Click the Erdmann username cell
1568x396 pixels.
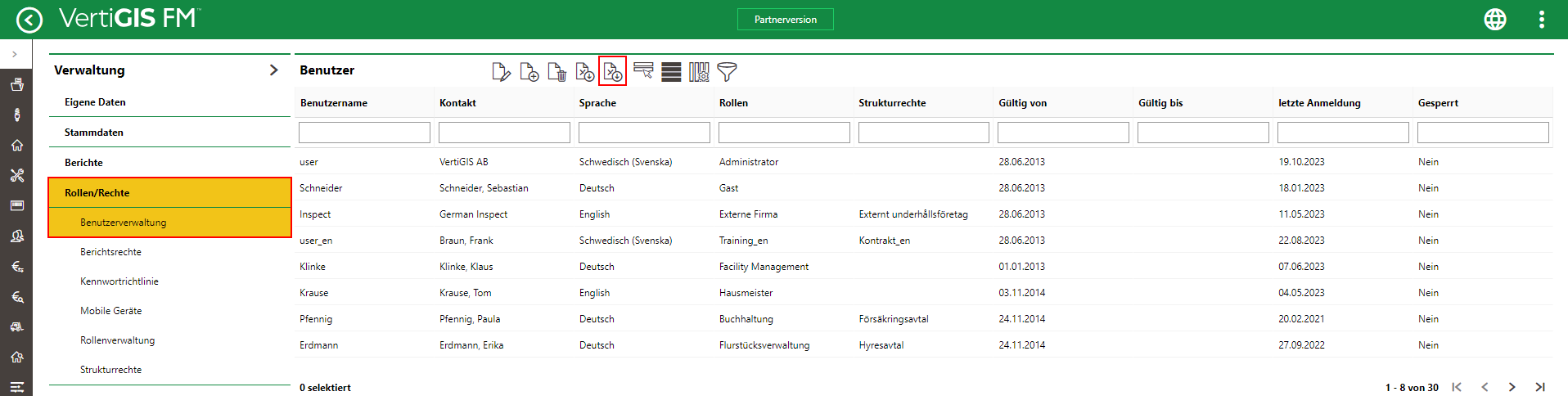click(x=319, y=345)
